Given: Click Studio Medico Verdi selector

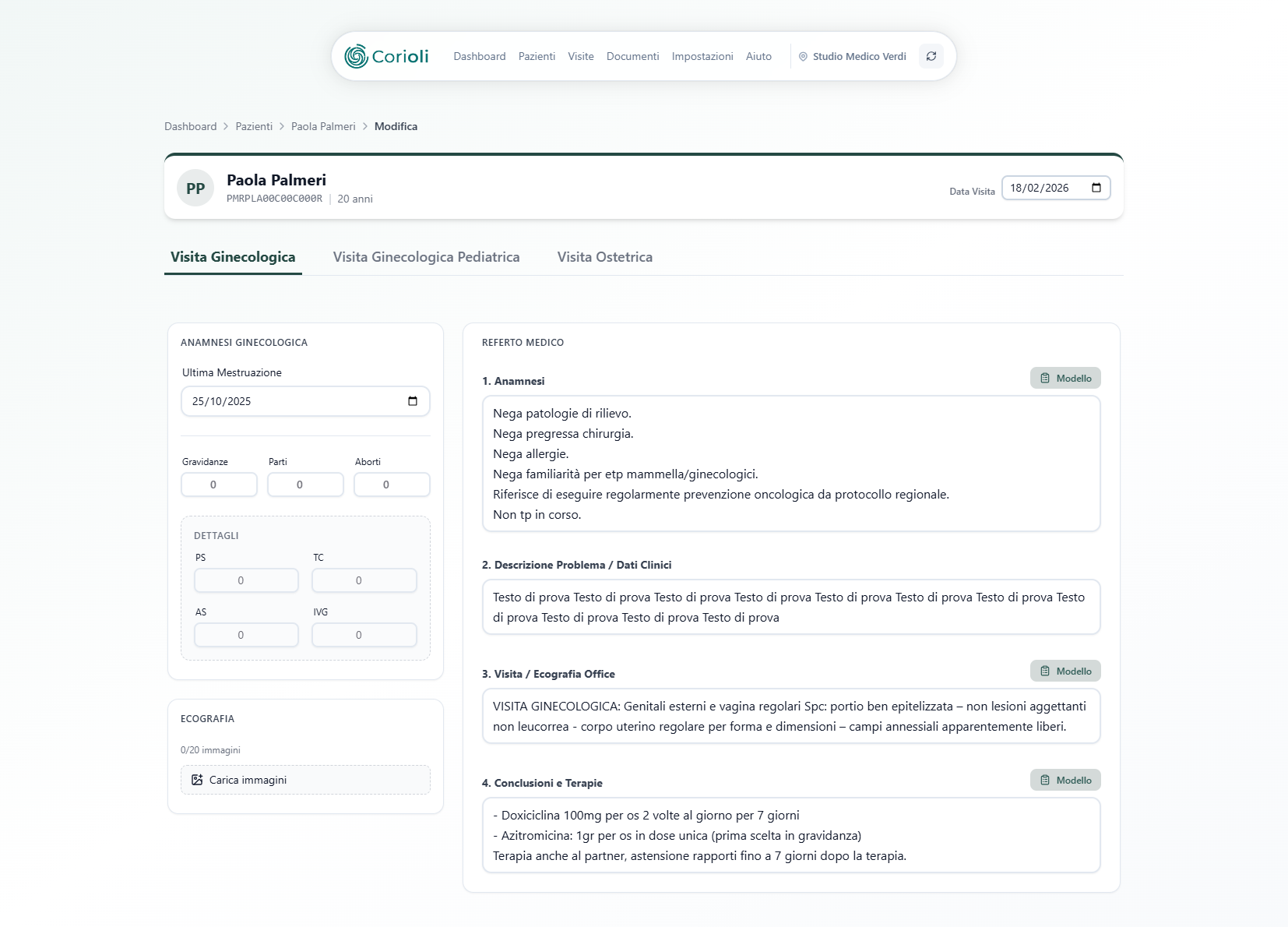Looking at the screenshot, I should tap(853, 56).
